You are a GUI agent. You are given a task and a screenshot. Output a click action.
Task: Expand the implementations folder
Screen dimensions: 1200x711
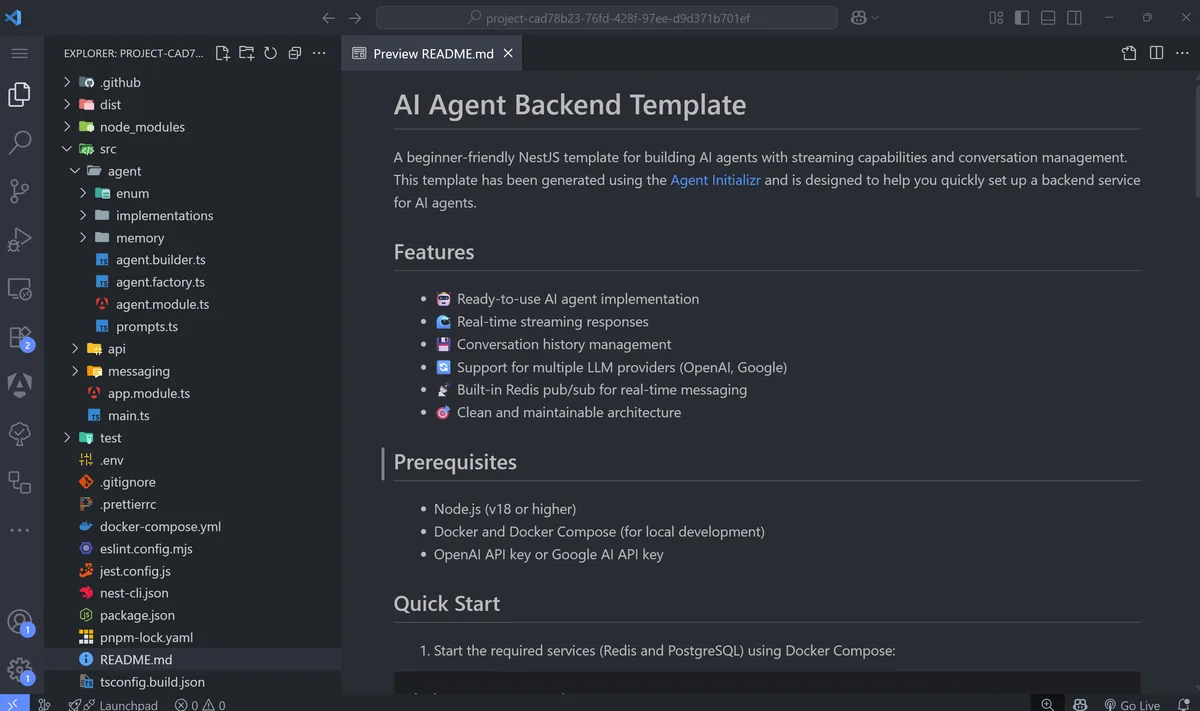point(83,215)
